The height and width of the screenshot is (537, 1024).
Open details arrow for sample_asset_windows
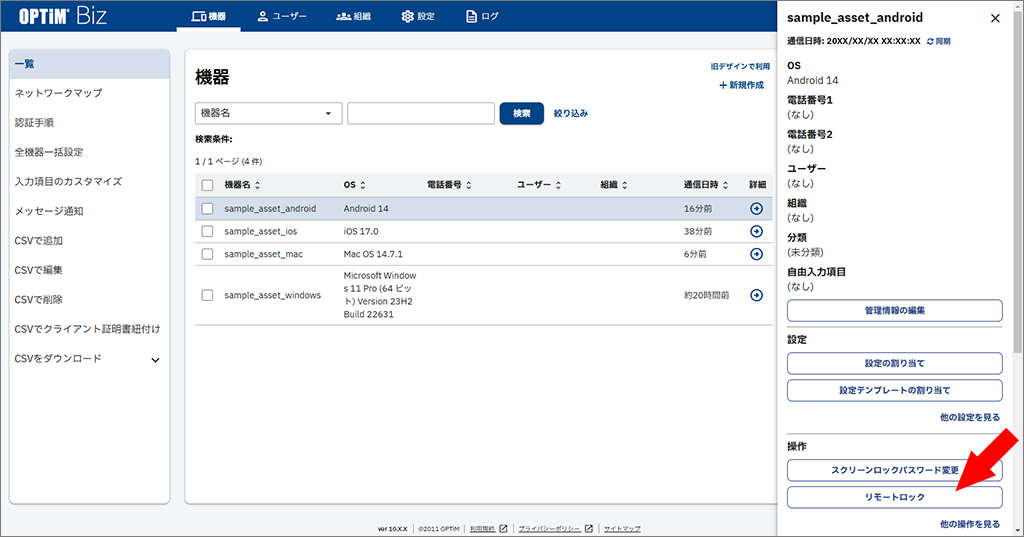pos(756,295)
